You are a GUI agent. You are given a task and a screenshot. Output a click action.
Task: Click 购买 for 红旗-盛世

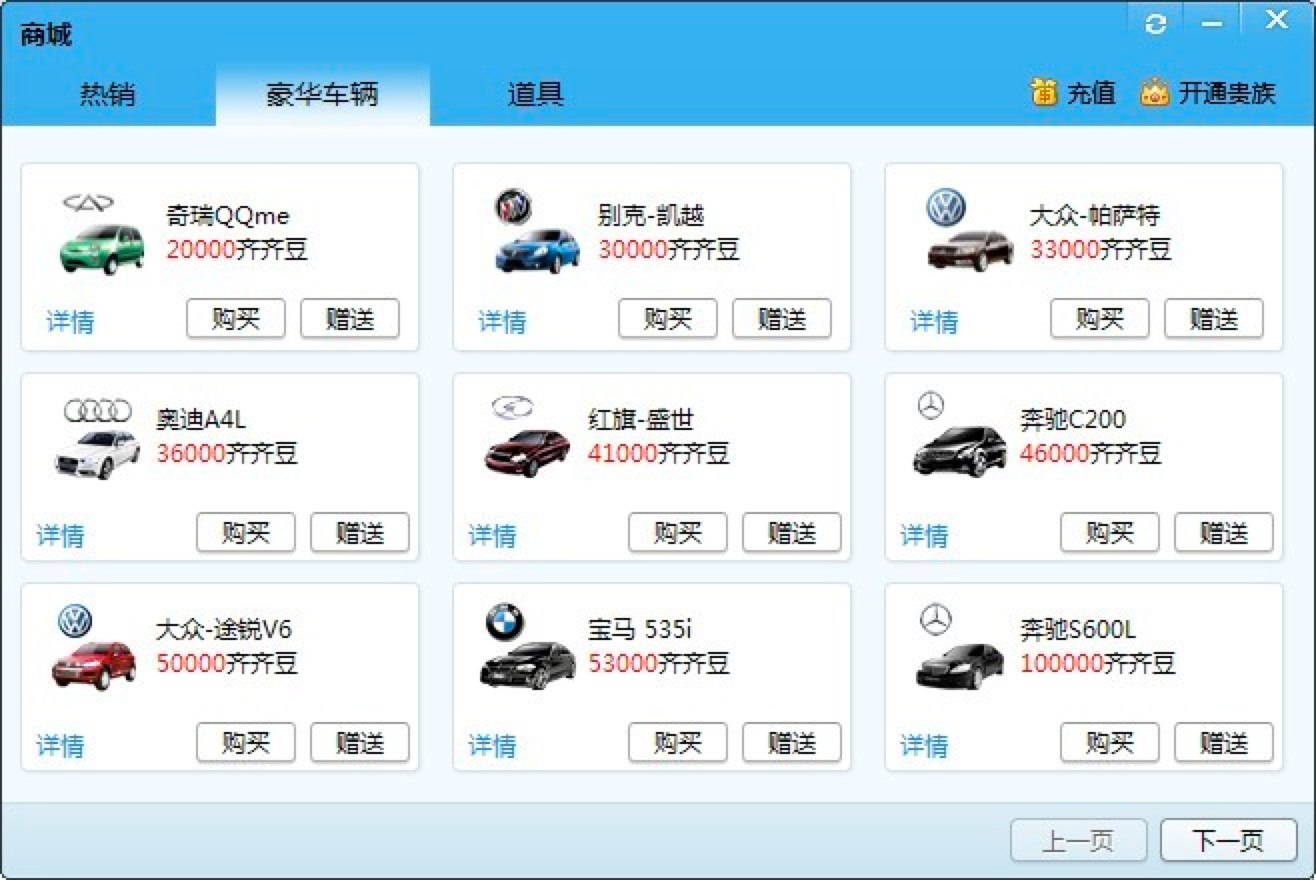tap(677, 533)
